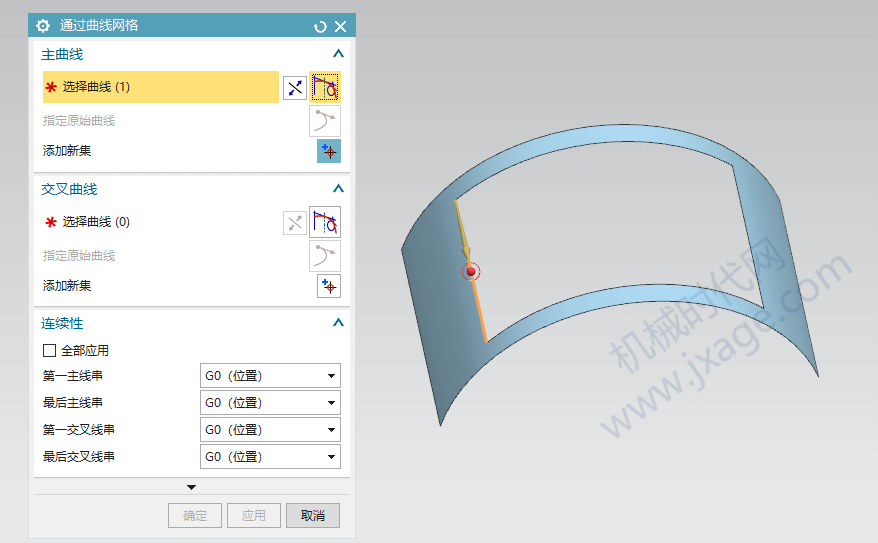
Task: Select the 选择曲线 (0) row in 交叉曲线
Action: pos(161,222)
